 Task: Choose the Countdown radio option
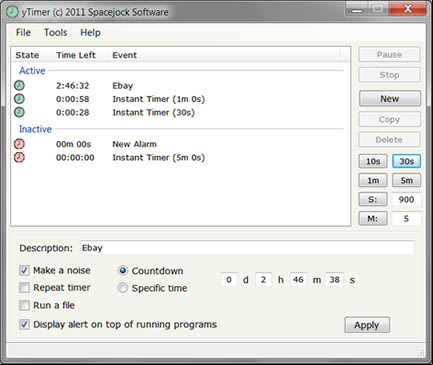click(x=123, y=271)
